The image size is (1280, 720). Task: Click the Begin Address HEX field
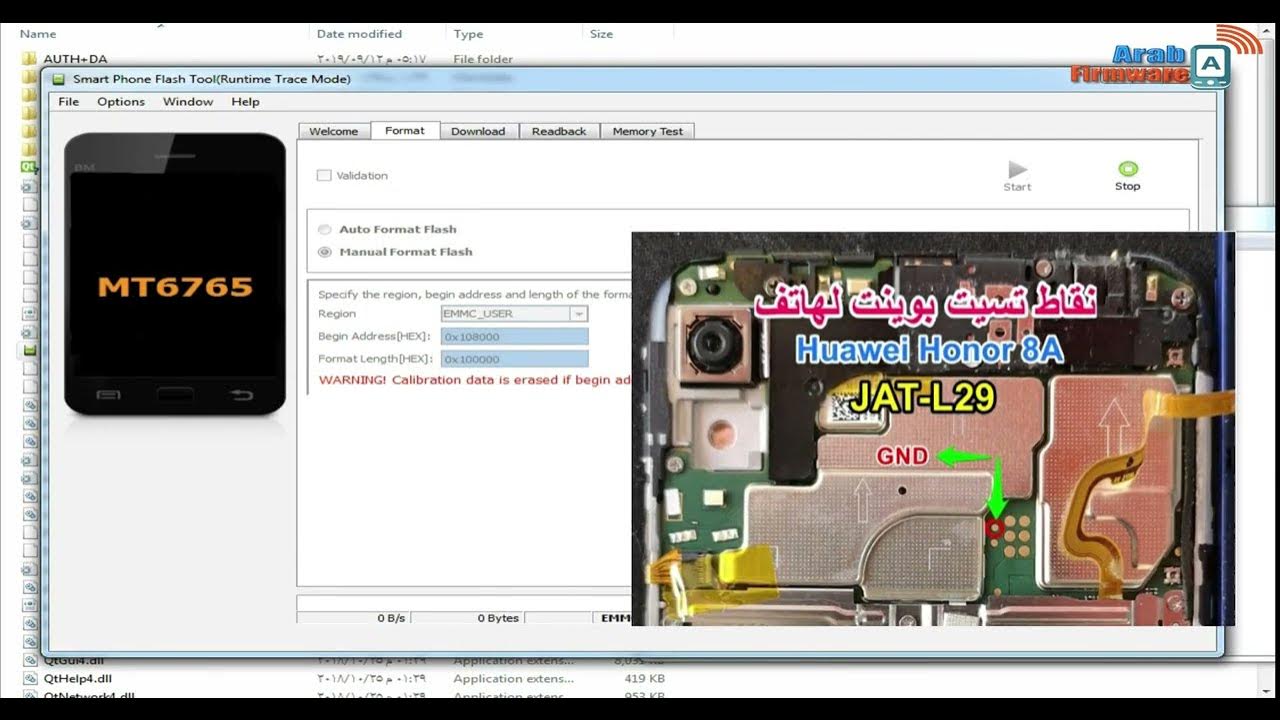point(515,336)
